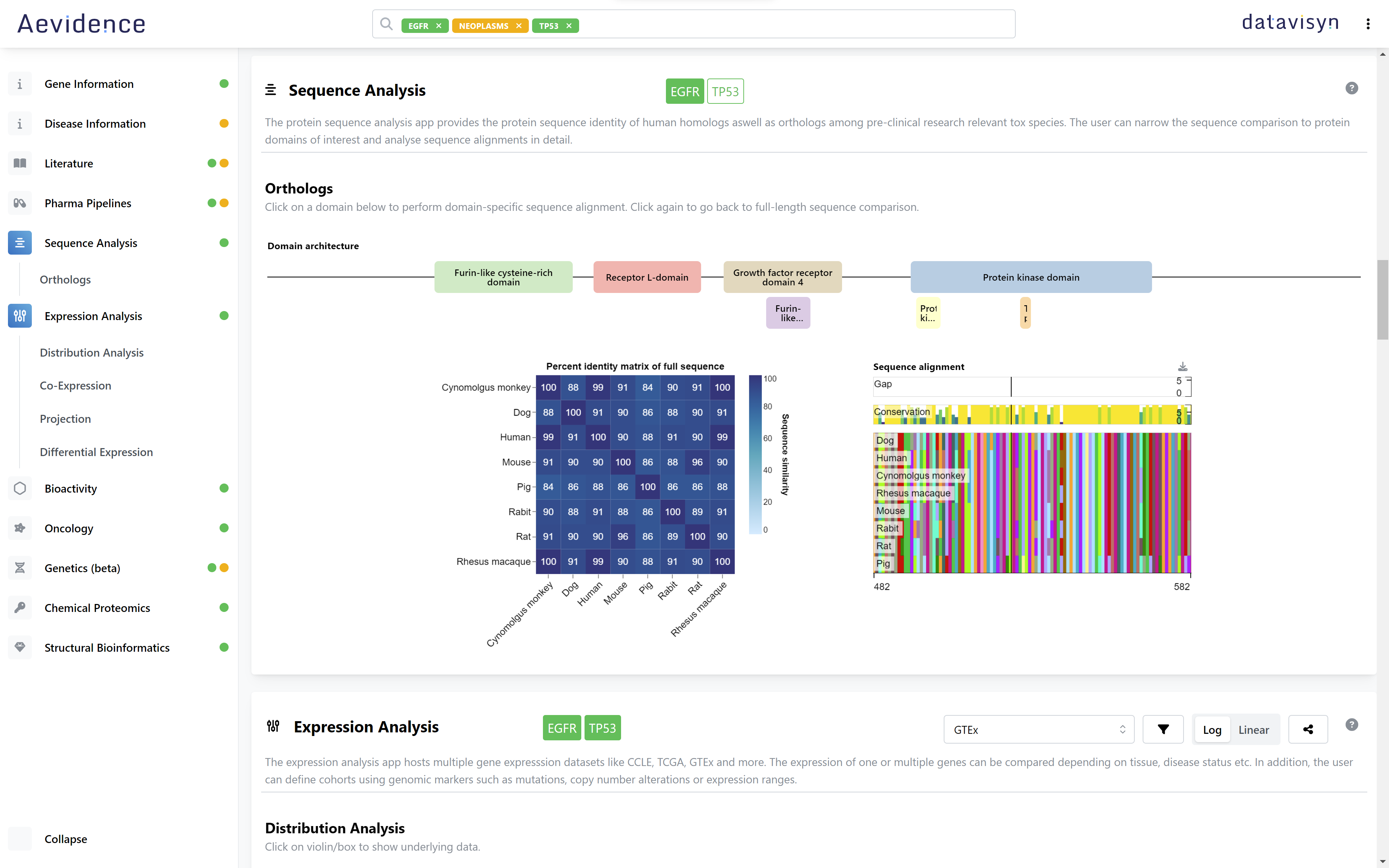Open Differential Expression sub-section
Screen dimensions: 1389x868
click(x=97, y=452)
